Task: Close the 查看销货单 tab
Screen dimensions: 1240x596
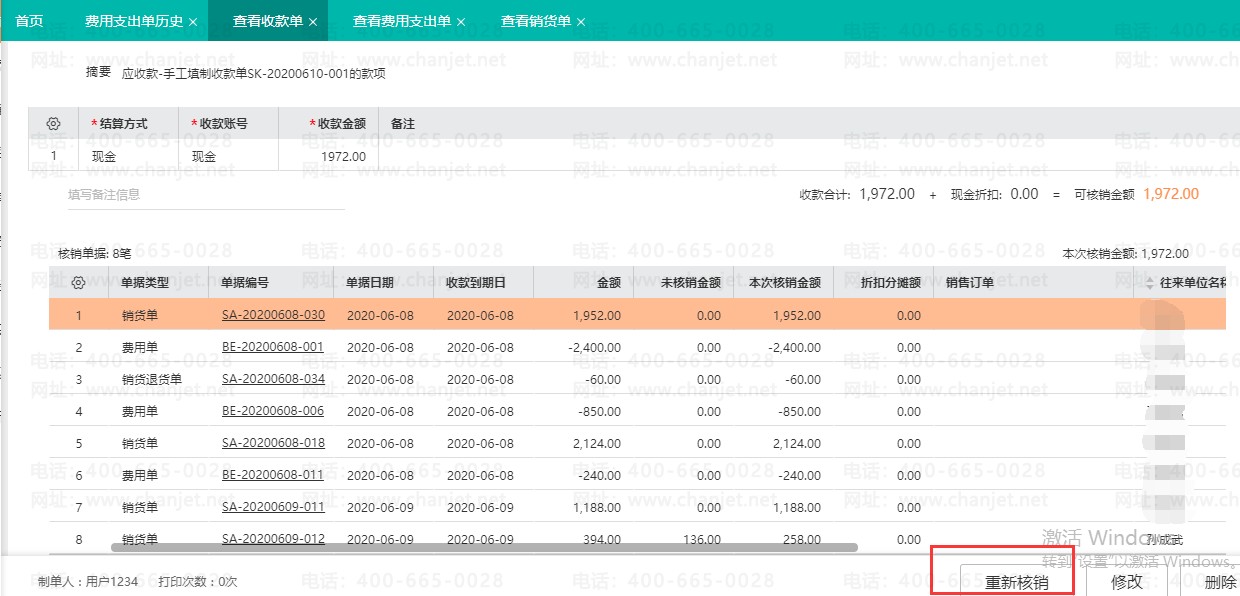Action: tap(581, 21)
